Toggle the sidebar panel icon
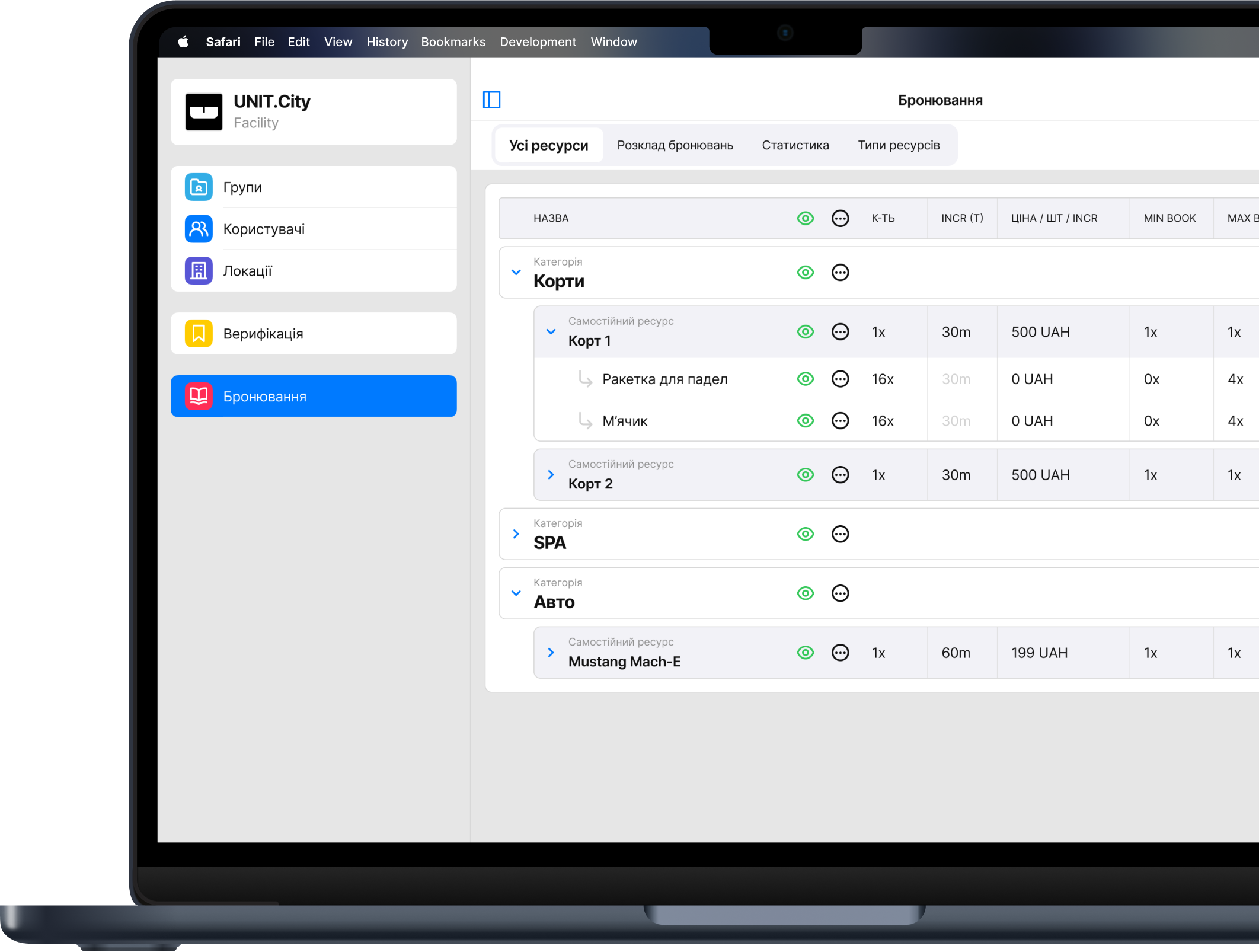Image resolution: width=1259 pixels, height=952 pixels. pyautogui.click(x=491, y=100)
